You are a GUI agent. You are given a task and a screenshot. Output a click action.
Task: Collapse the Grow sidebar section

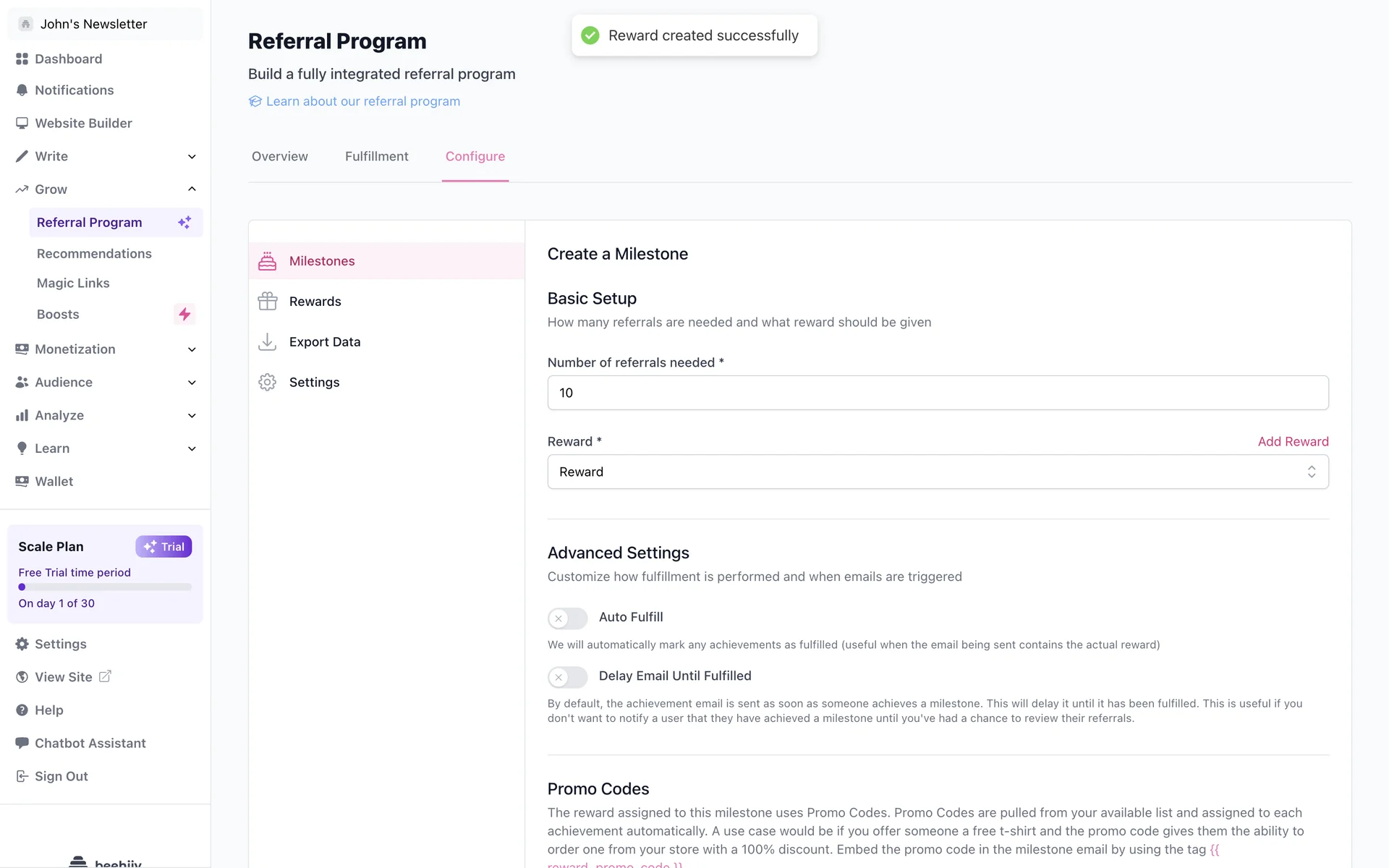192,190
